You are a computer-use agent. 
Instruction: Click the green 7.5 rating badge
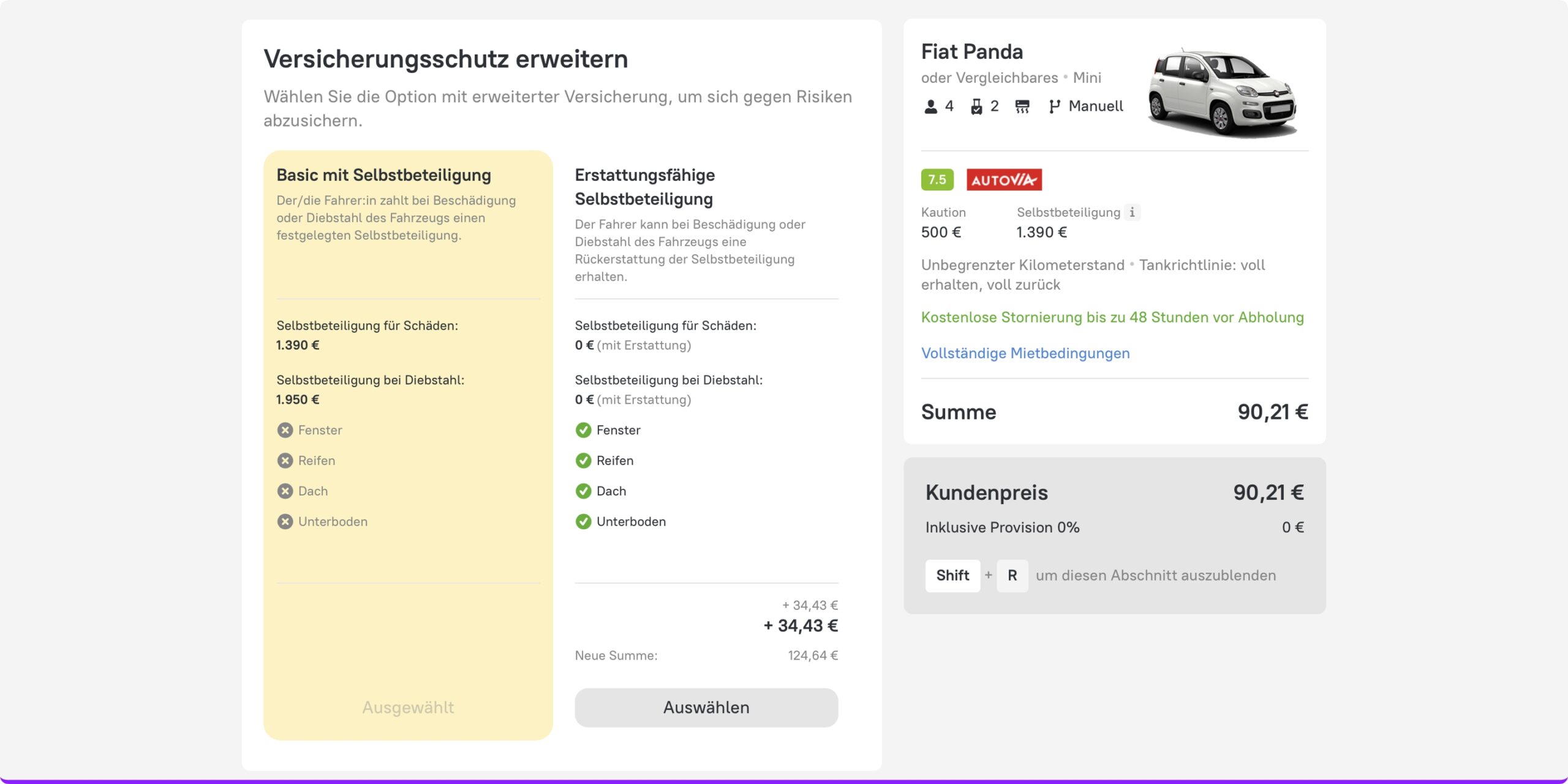tap(937, 179)
